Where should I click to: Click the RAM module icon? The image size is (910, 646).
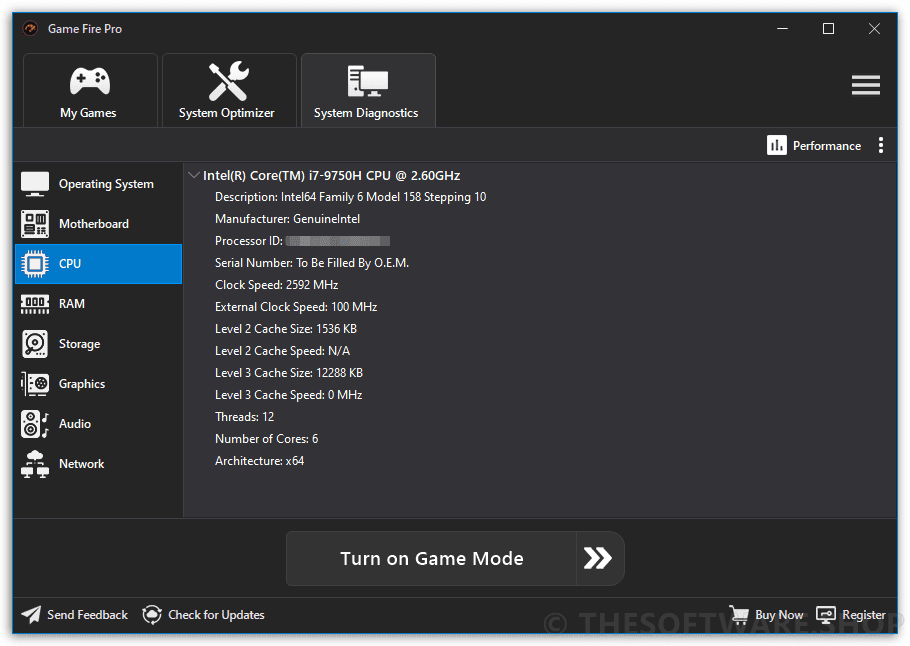coord(35,304)
